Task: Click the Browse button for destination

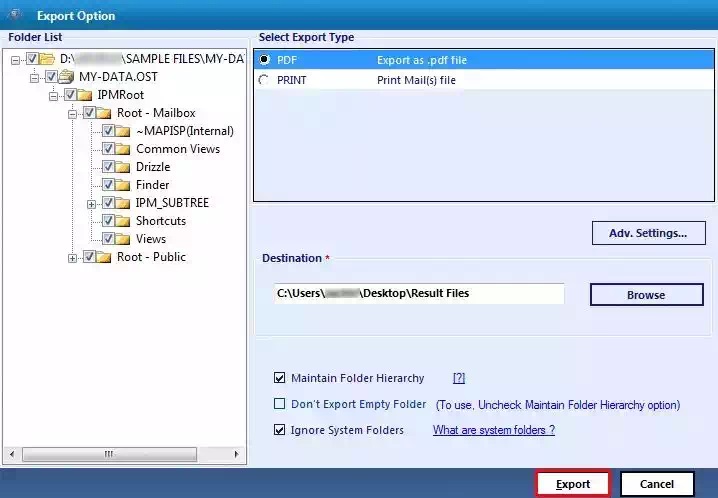Action: [647, 295]
